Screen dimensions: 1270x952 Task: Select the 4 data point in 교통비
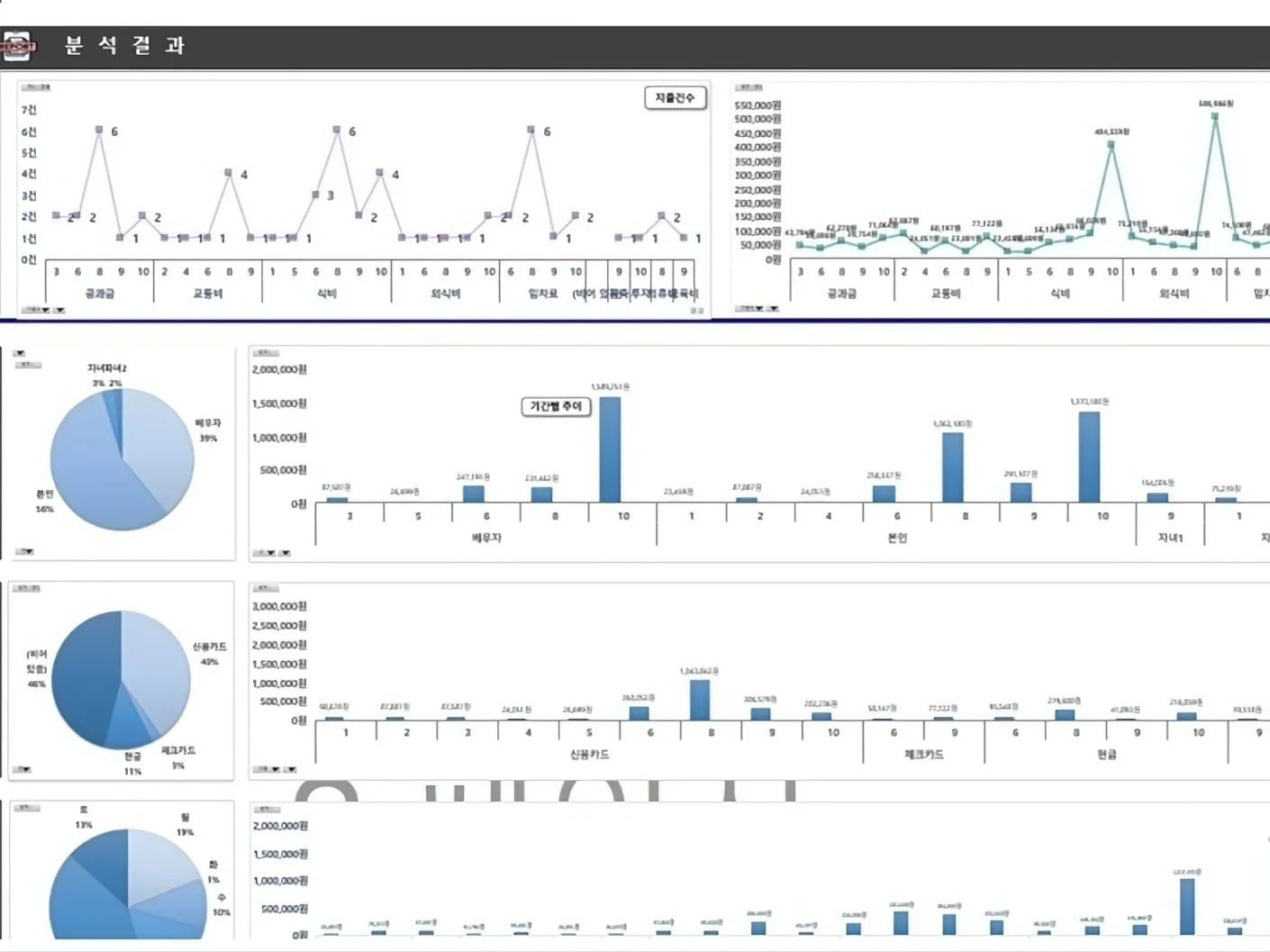[x=229, y=173]
